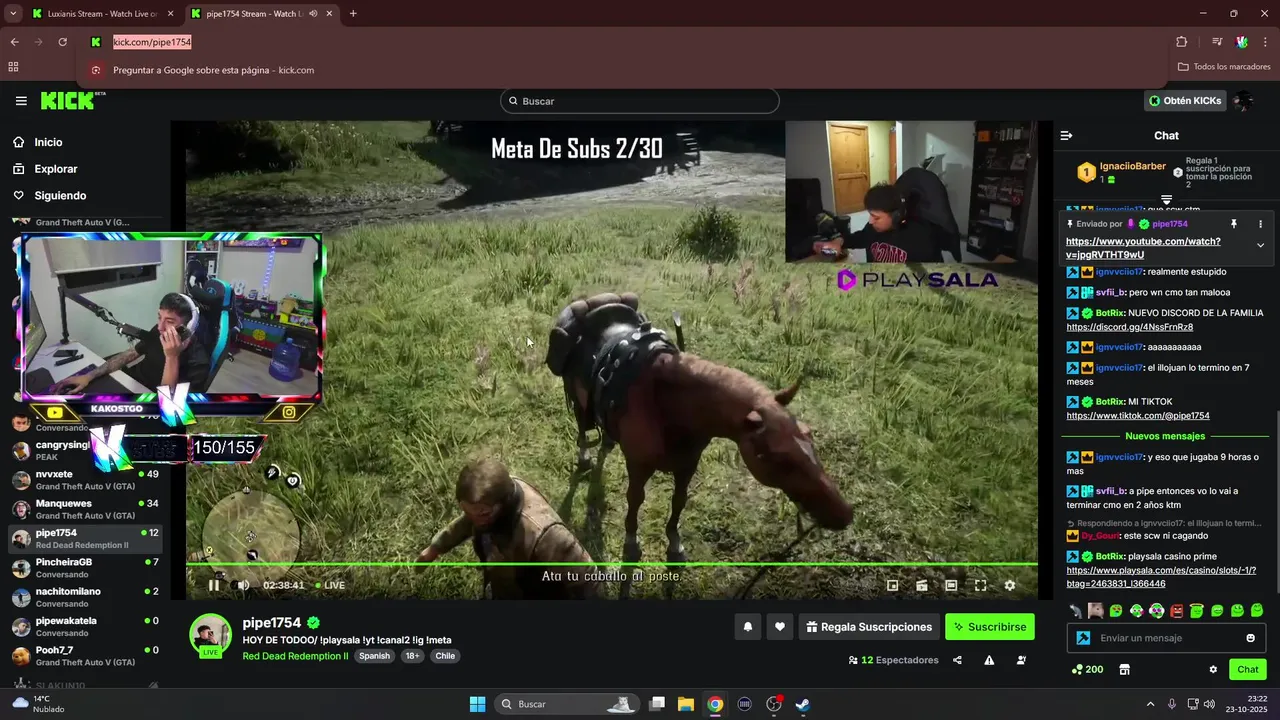Open the playsala casino slots link

[x=1161, y=577]
